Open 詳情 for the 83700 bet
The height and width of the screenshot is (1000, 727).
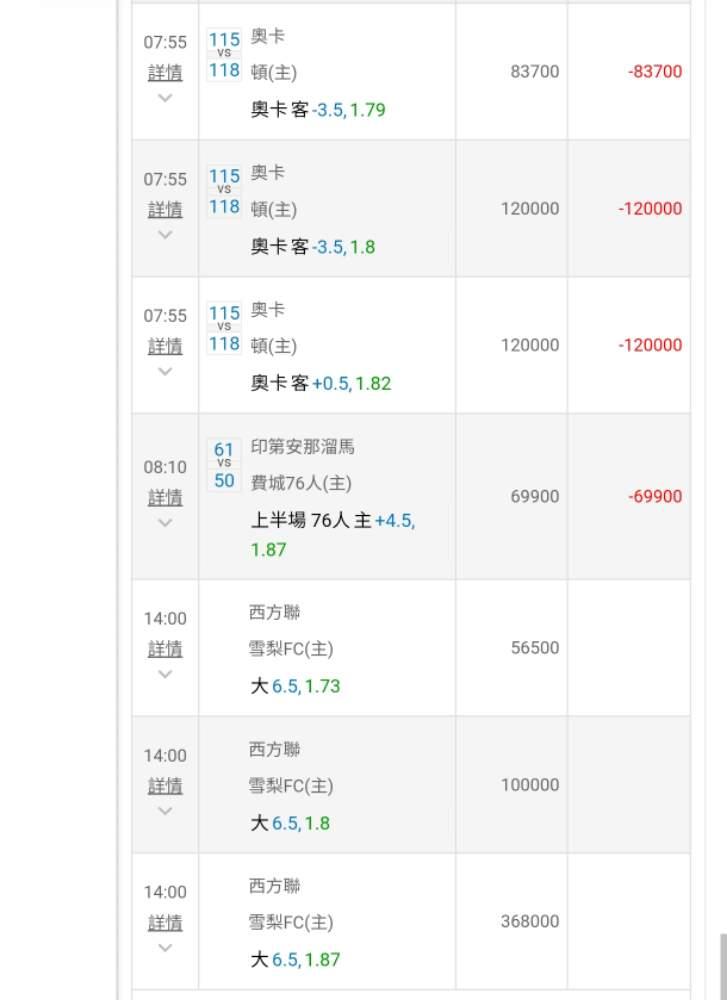(x=165, y=73)
